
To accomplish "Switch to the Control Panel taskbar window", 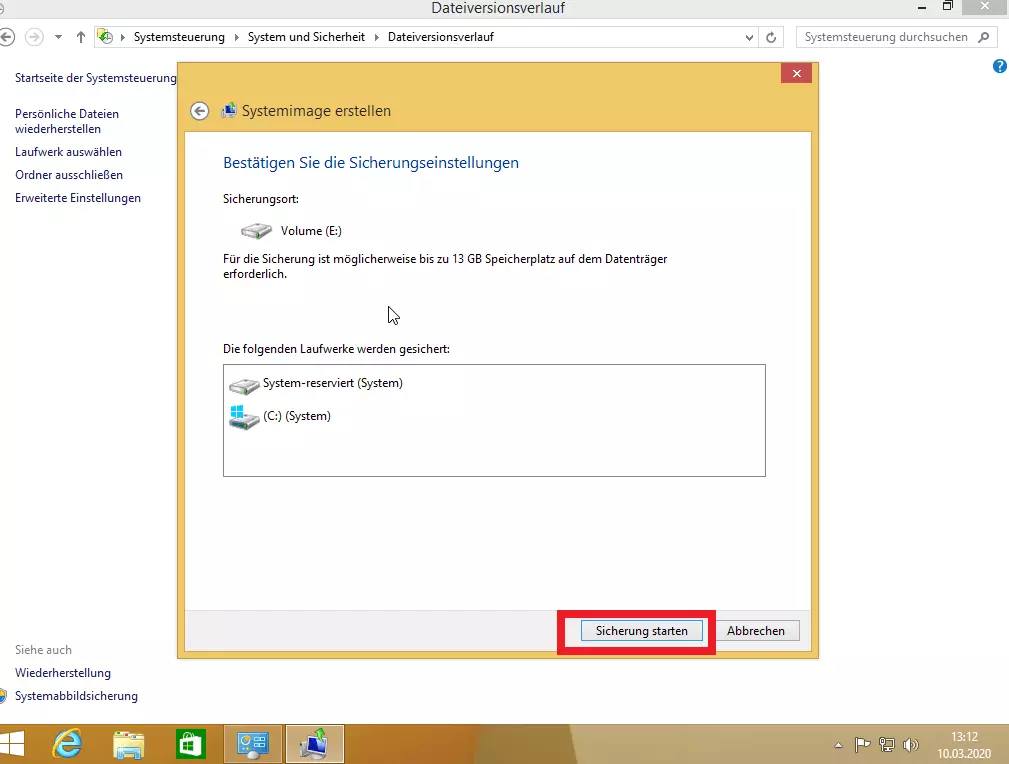I will [x=253, y=745].
